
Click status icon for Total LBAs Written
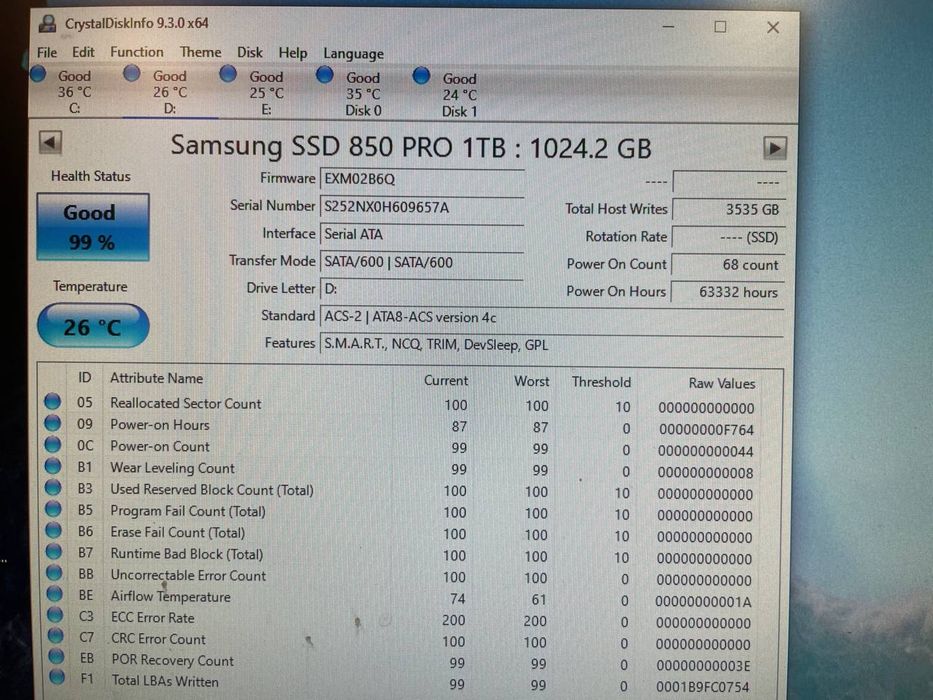click(x=57, y=677)
